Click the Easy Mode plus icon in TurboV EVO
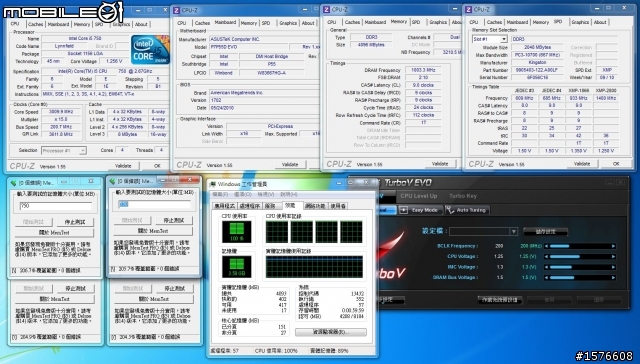The height and width of the screenshot is (364, 640). click(403, 210)
